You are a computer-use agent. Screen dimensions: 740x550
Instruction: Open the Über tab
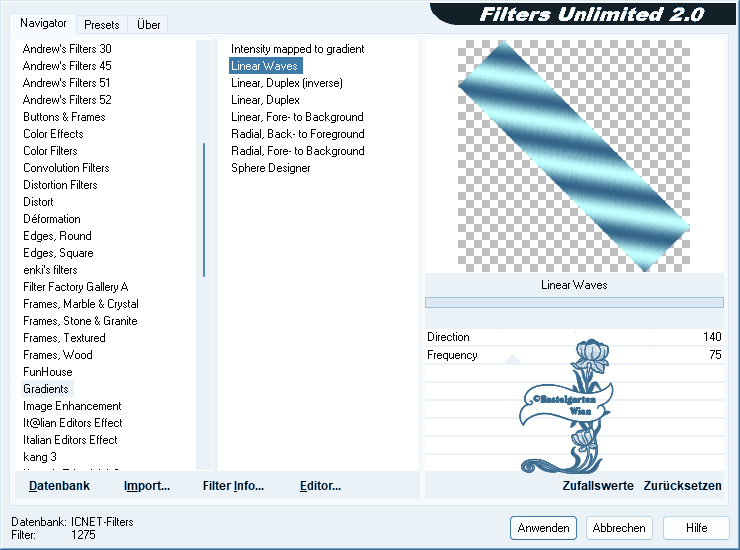(148, 25)
